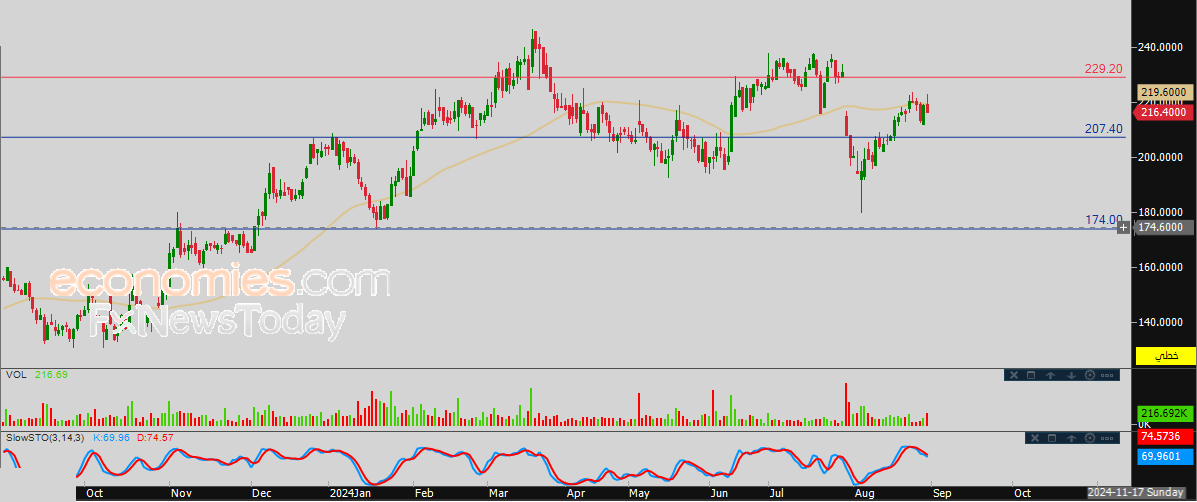Click the 216.4000 last price tag

[x=1162, y=112]
